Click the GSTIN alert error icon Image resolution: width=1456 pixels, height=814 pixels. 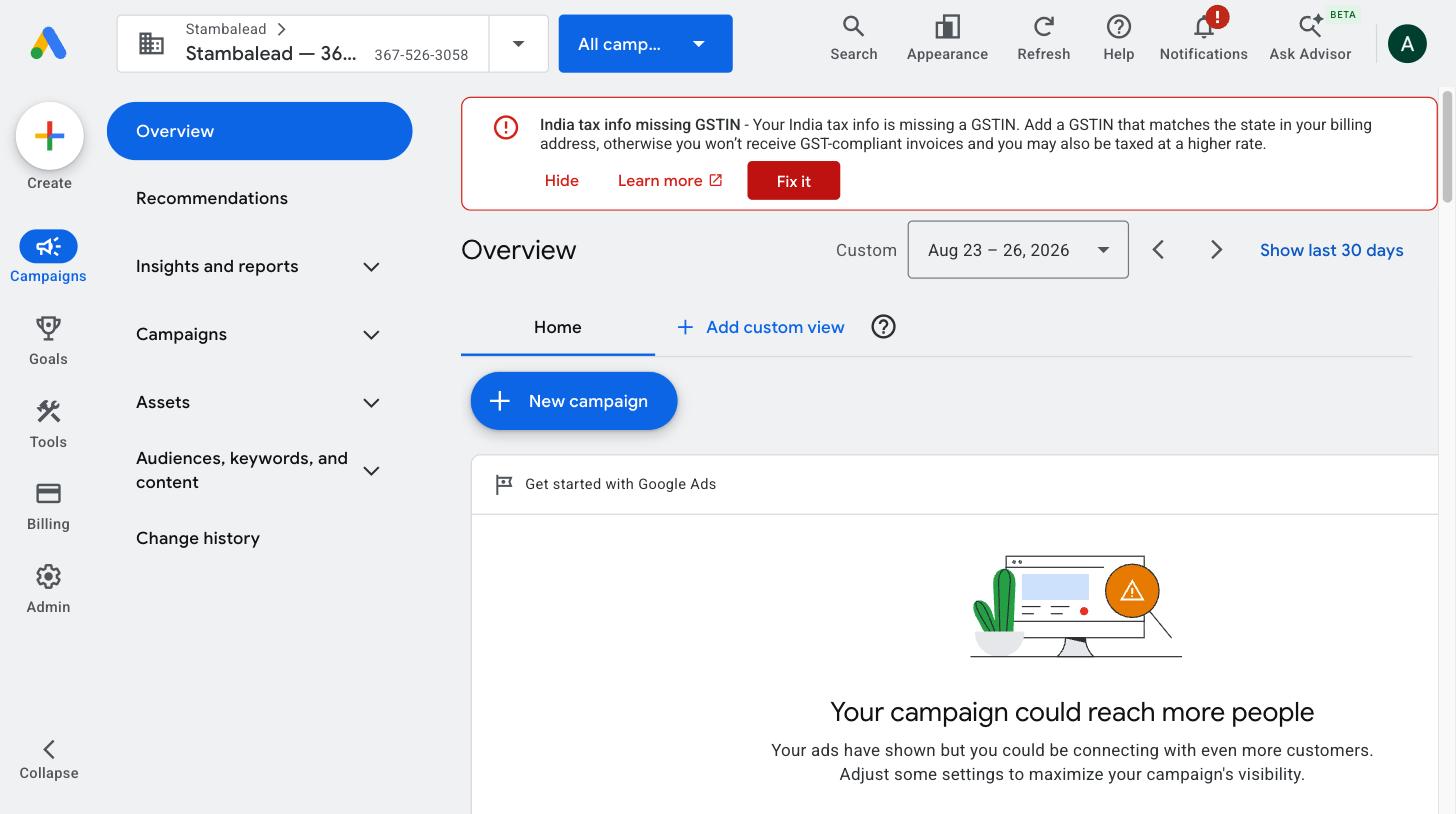pos(506,127)
